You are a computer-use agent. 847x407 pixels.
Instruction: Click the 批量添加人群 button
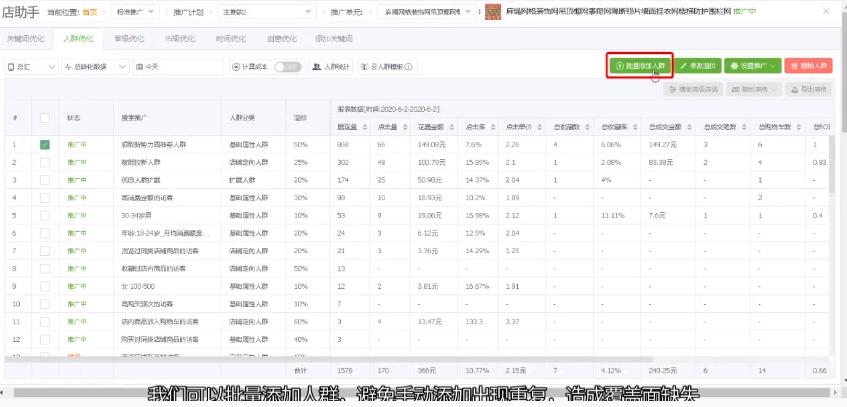(x=640, y=66)
